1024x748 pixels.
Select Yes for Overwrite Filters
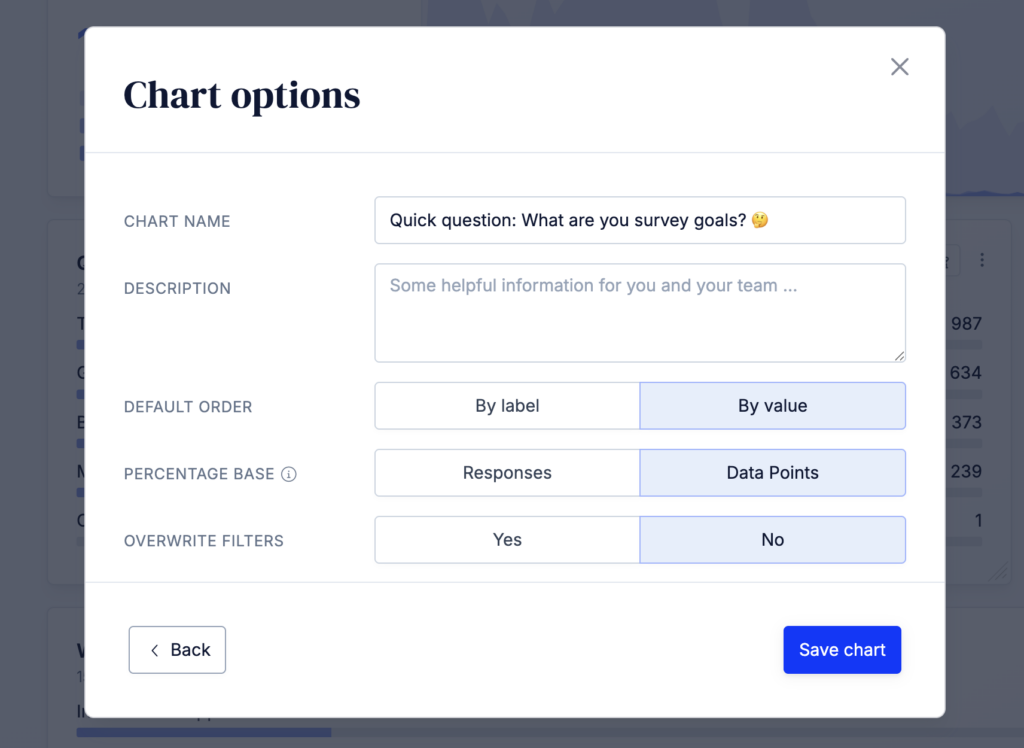(x=507, y=540)
